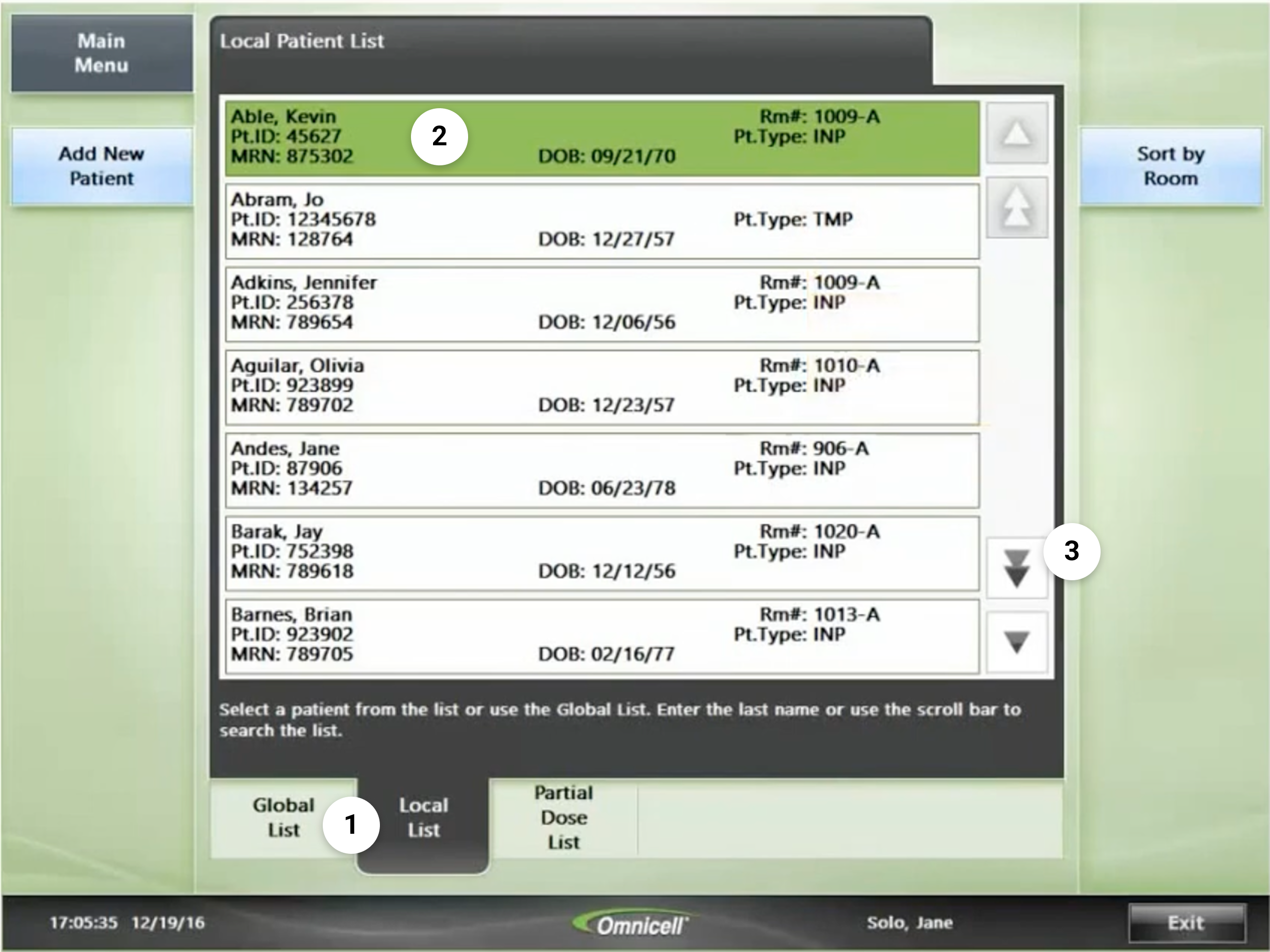Choose patient Abram, Jo from list
This screenshot has height=952, width=1270.
[x=602, y=221]
